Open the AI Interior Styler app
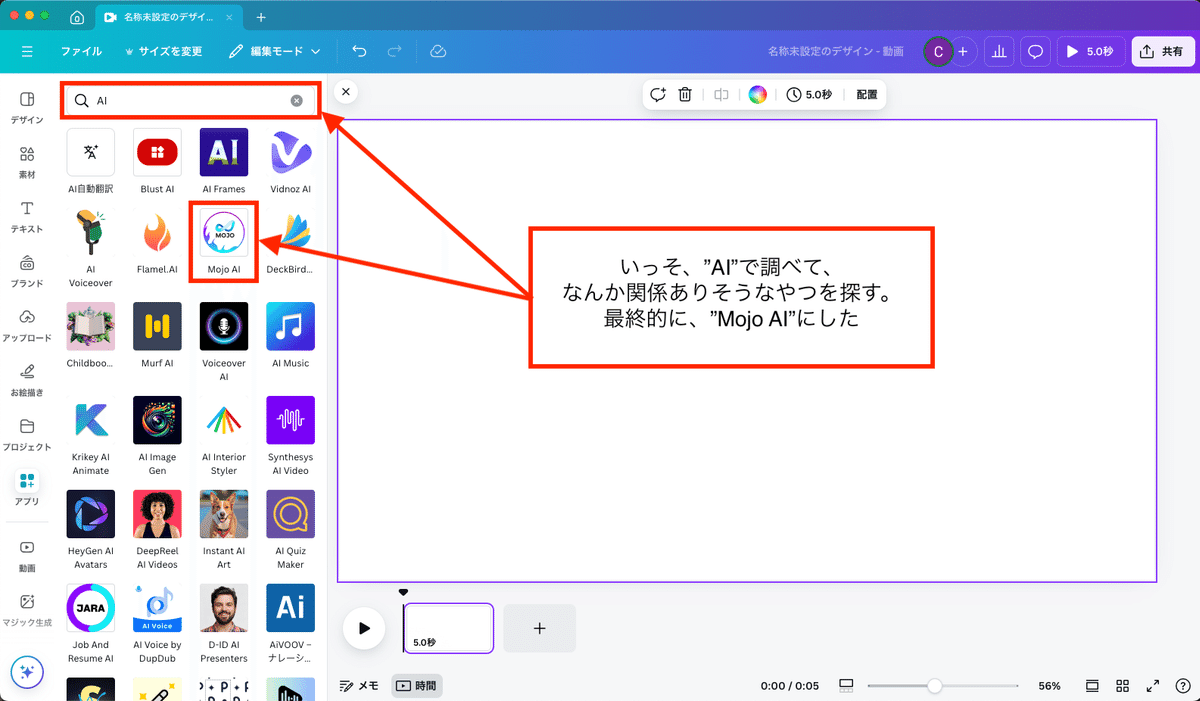1200x701 pixels. [x=224, y=420]
